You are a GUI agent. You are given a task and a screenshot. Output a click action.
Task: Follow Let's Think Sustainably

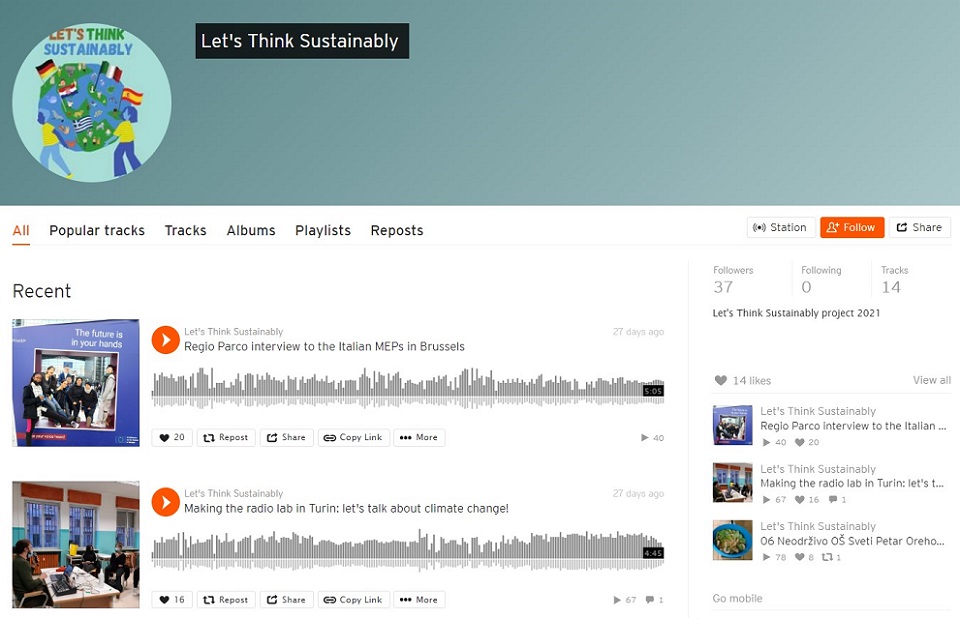click(x=852, y=227)
